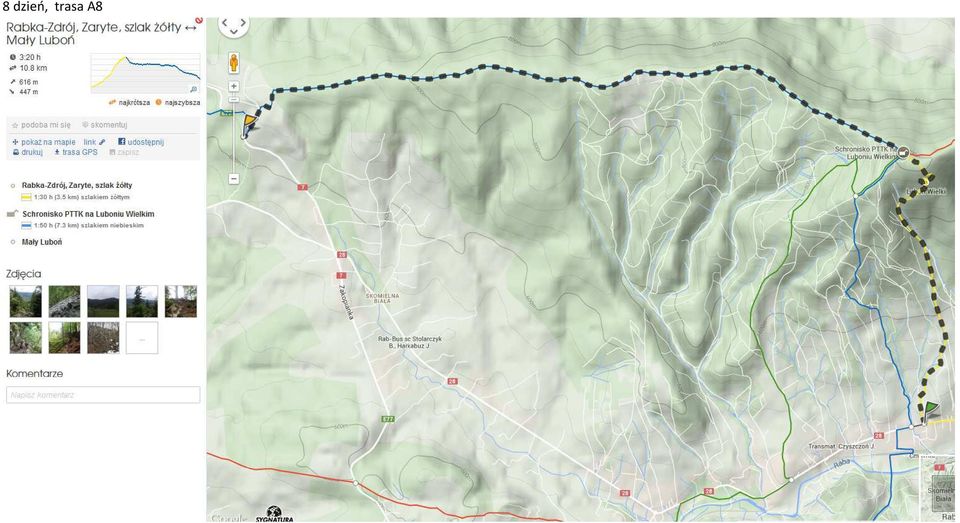Image resolution: width=960 pixels, height=523 pixels.
Task: Click the 'drukuj' print link
Action: 28,152
